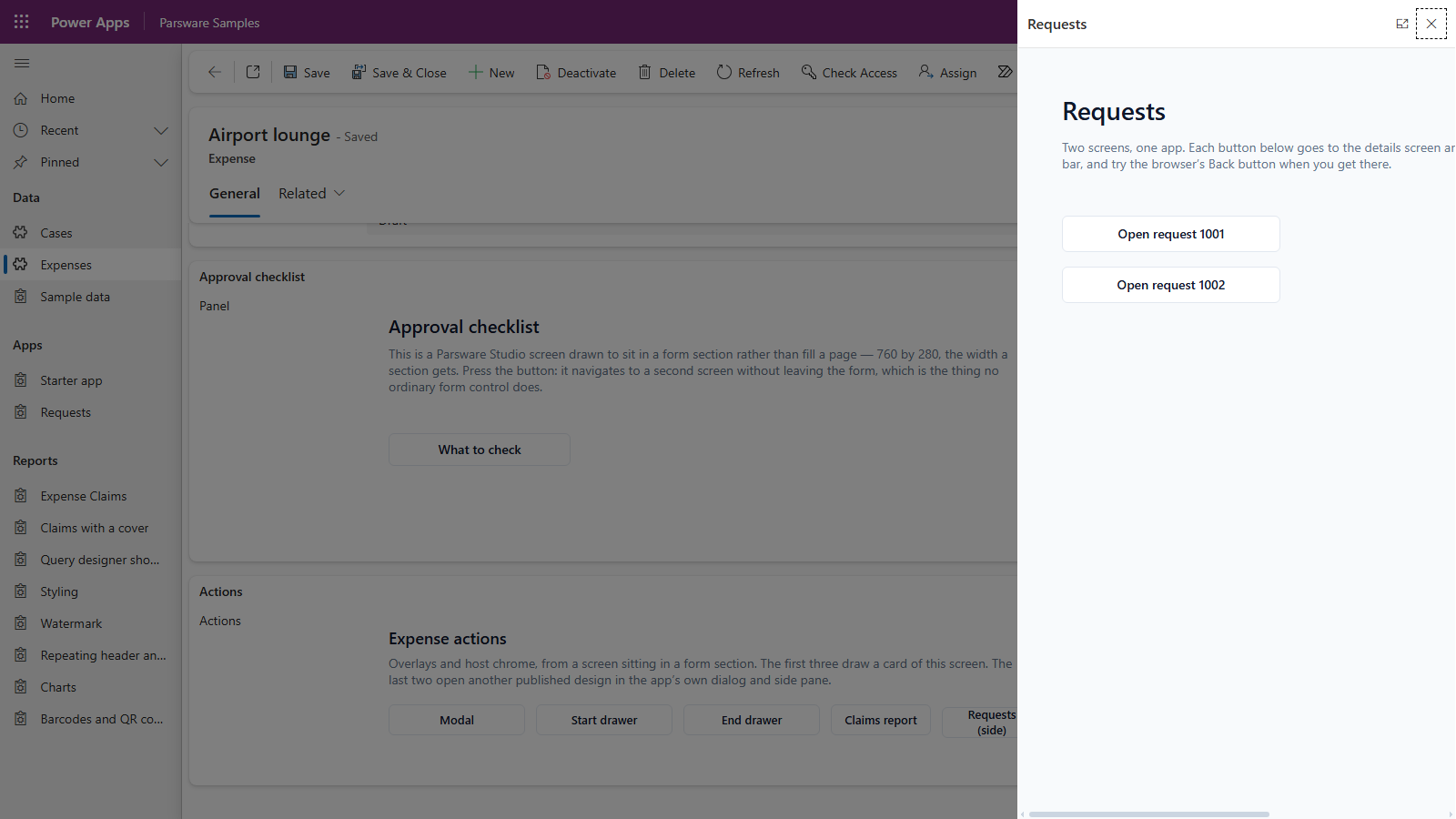Open Requests under Apps in sidebar
The image size is (1456, 819).
coord(91,412)
